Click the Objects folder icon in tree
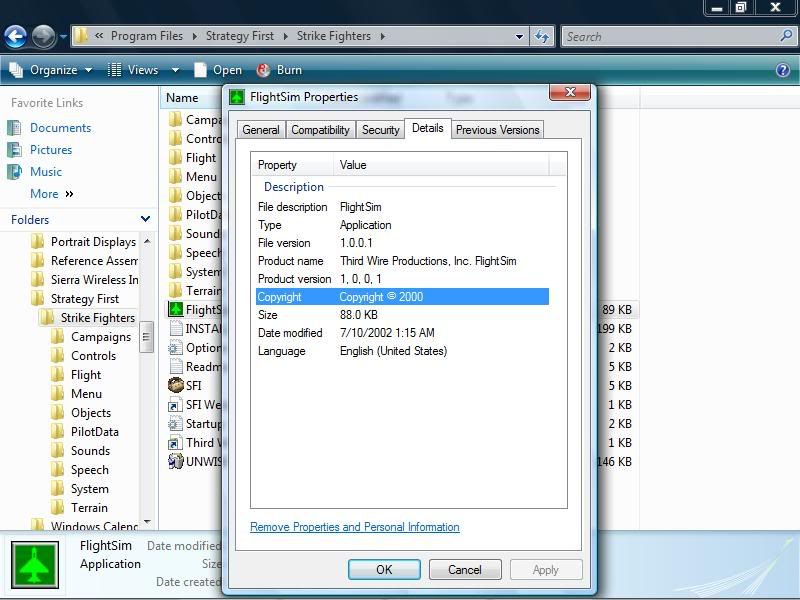The width and height of the screenshot is (800, 600). click(x=58, y=412)
